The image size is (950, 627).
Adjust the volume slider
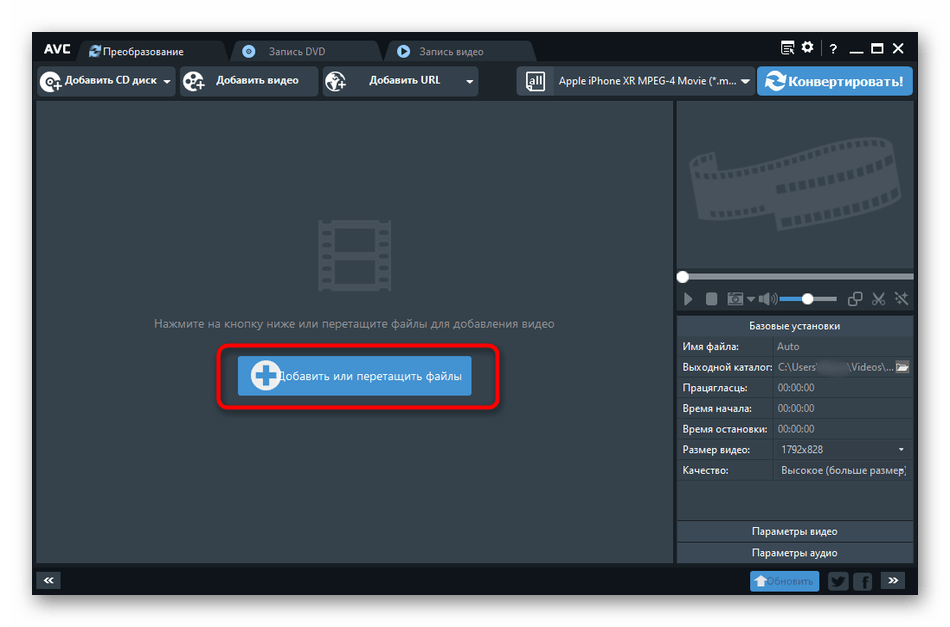pyautogui.click(x=808, y=299)
